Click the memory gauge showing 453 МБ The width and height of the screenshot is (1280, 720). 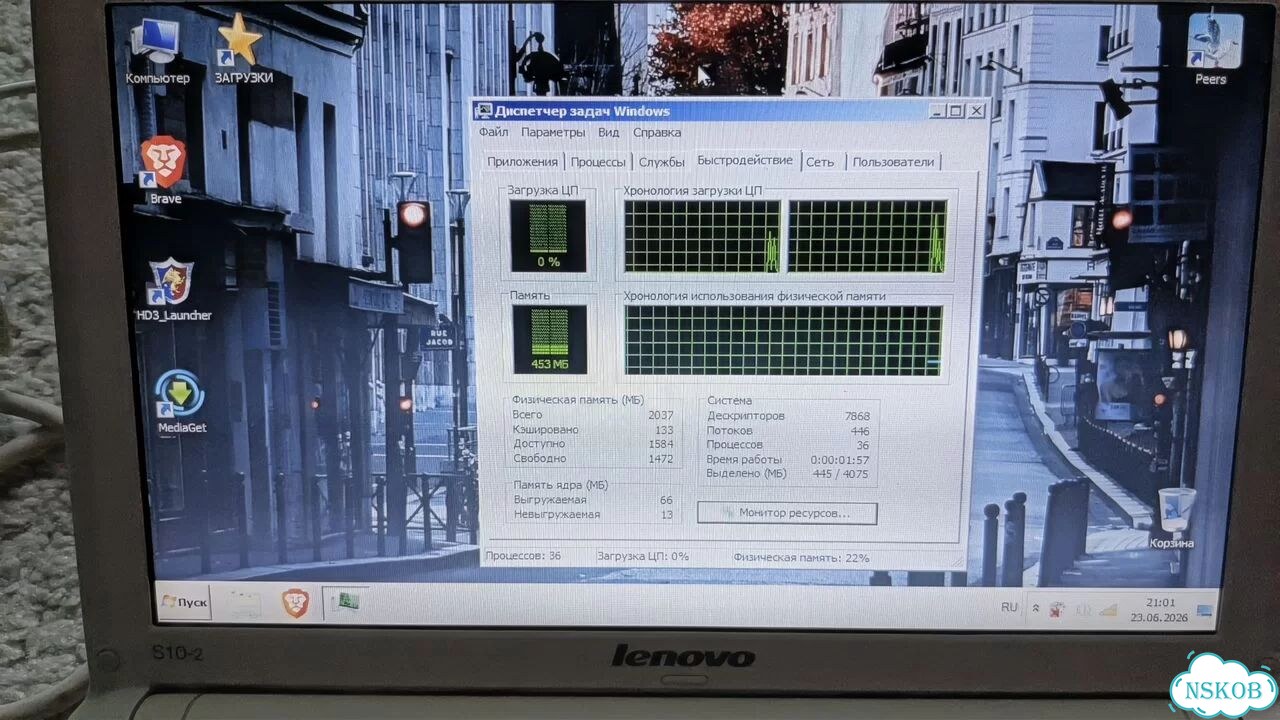click(x=549, y=339)
